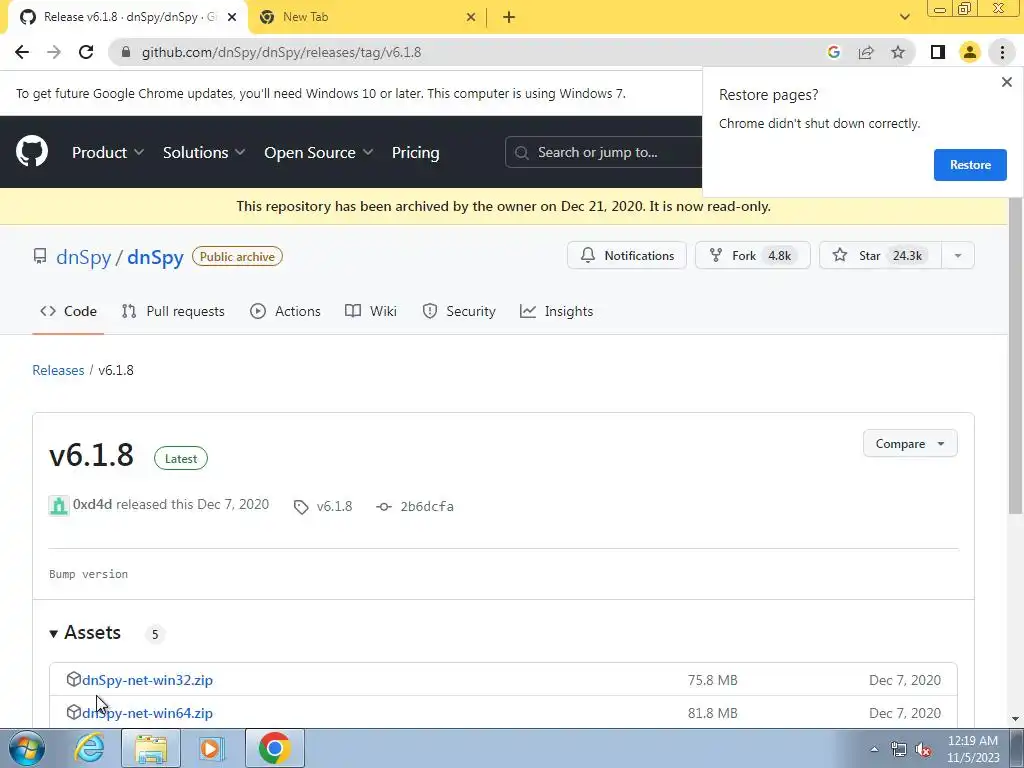Bookmark this page with the star icon
1024x768 pixels.
[898, 52]
